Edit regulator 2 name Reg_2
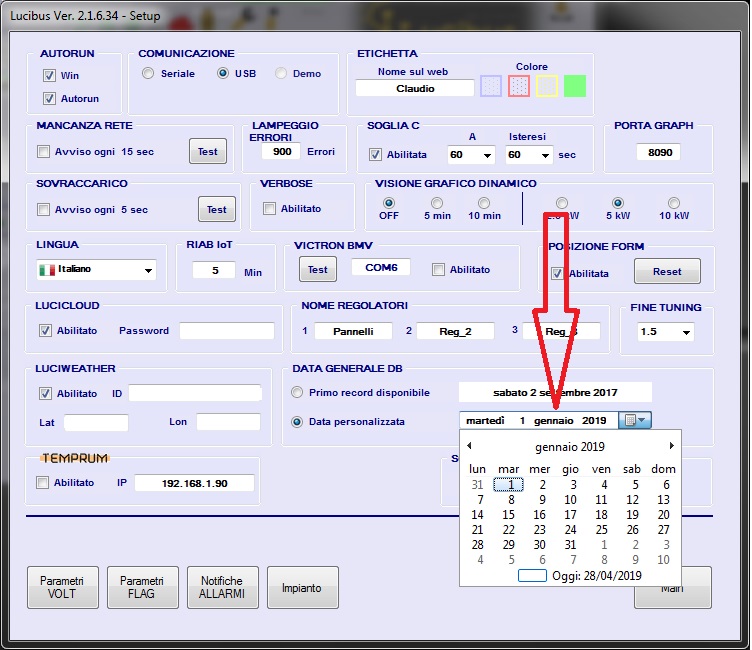 pyautogui.click(x=455, y=331)
